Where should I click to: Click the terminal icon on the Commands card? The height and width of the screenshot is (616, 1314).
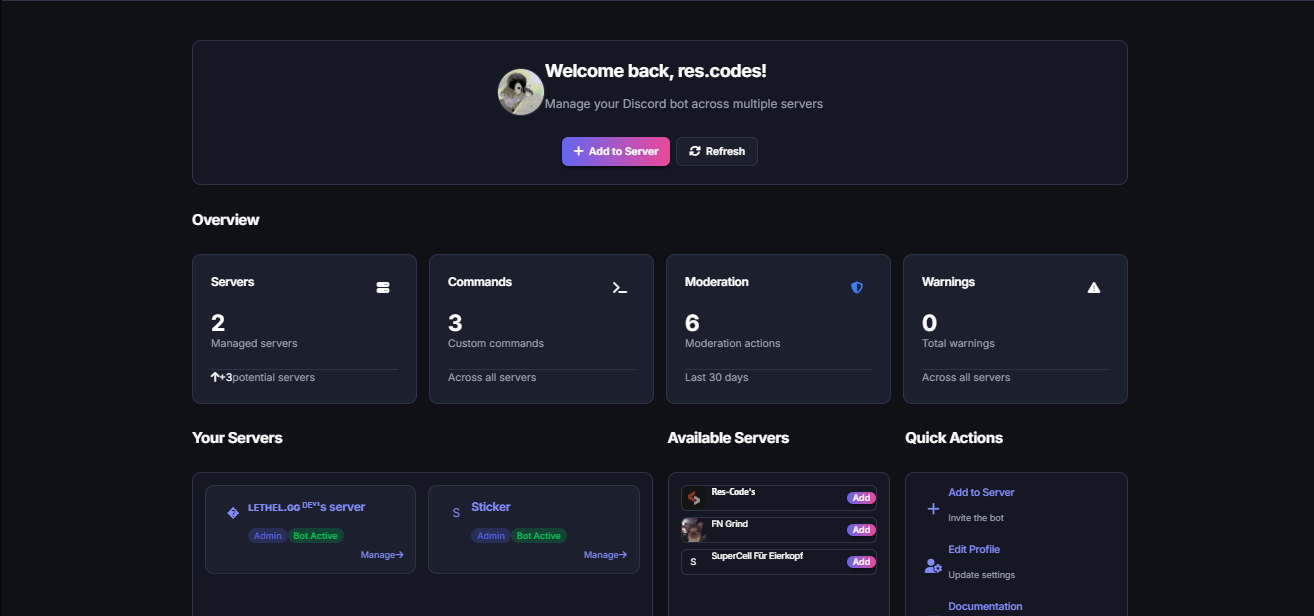tap(620, 287)
